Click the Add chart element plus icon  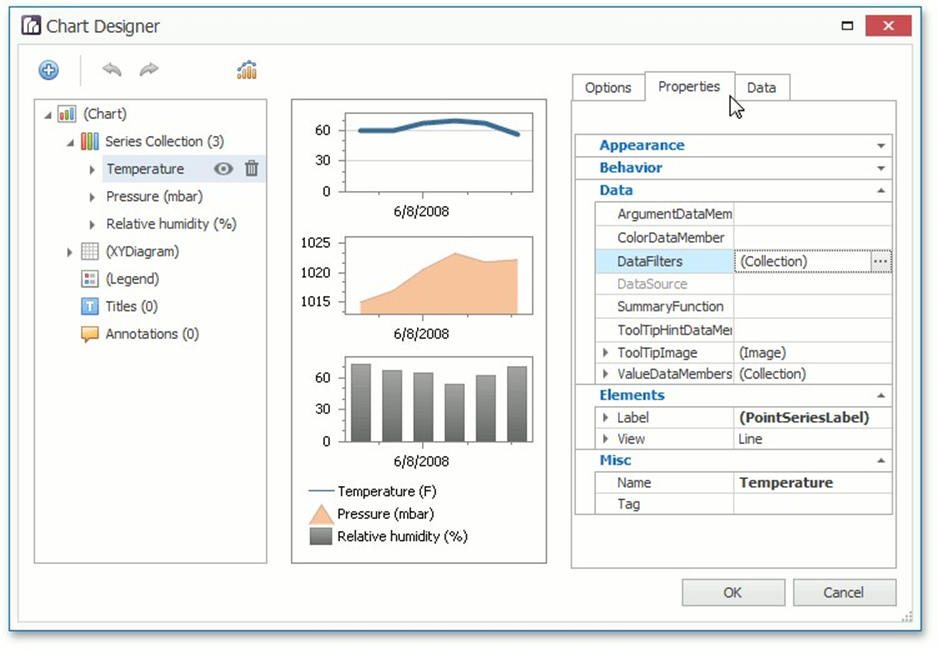click(47, 70)
